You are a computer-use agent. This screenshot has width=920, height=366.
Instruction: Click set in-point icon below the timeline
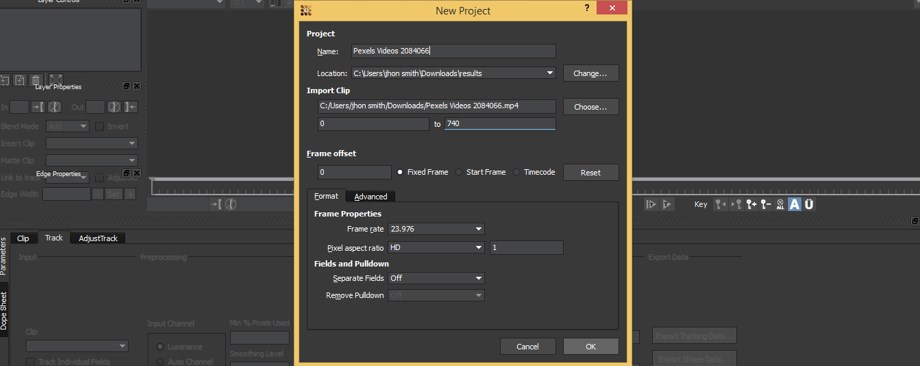click(x=217, y=204)
